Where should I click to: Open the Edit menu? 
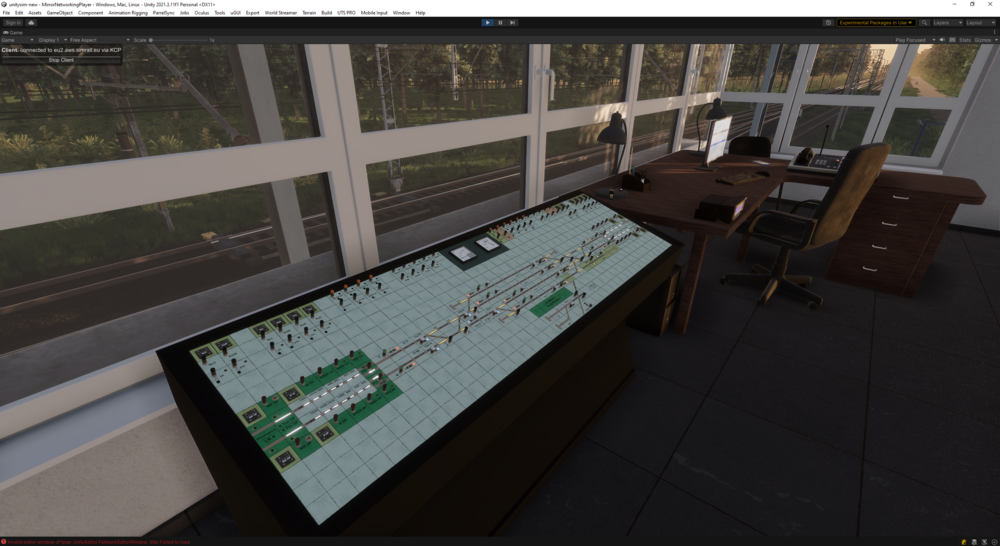(x=19, y=13)
